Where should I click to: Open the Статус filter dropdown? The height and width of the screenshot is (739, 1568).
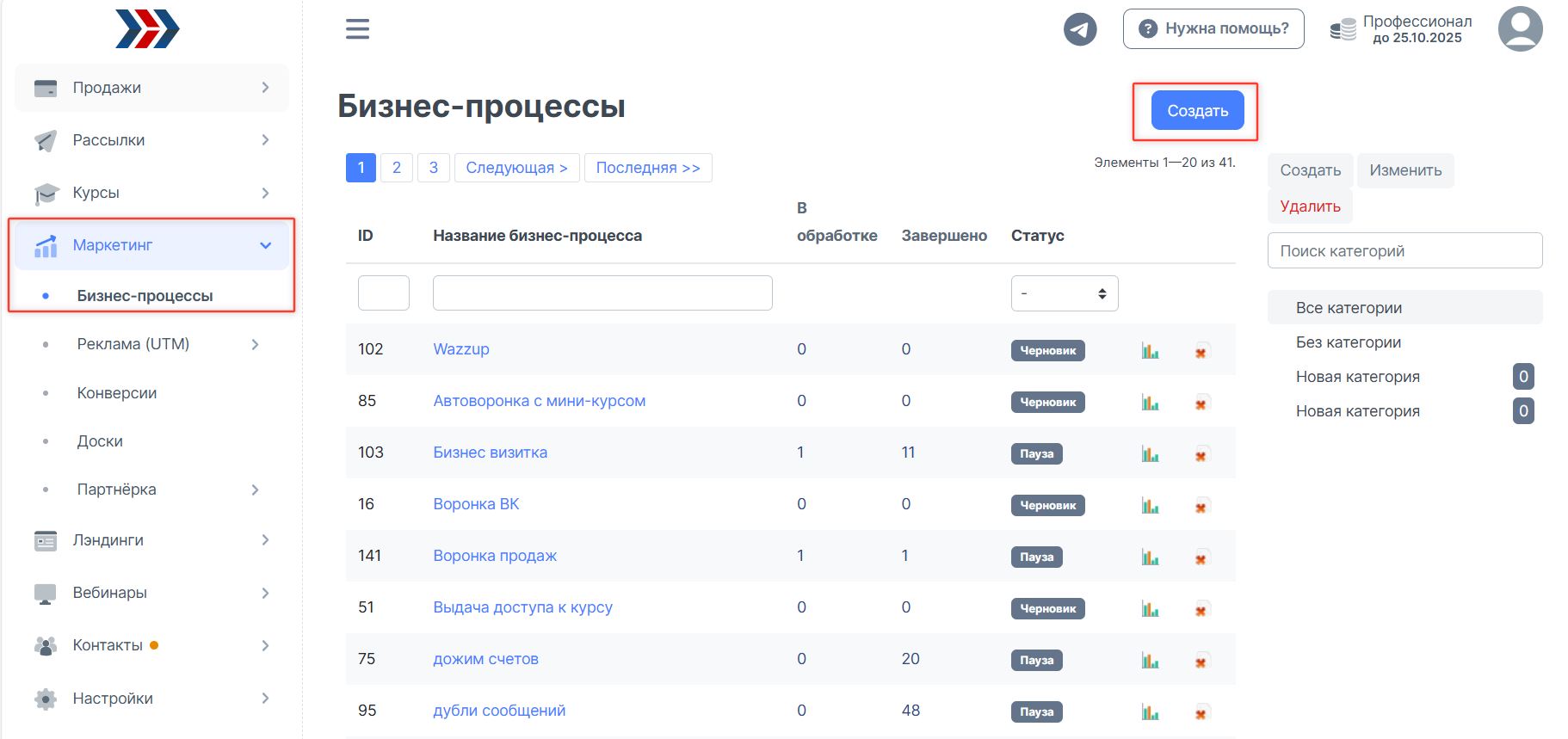click(1064, 293)
